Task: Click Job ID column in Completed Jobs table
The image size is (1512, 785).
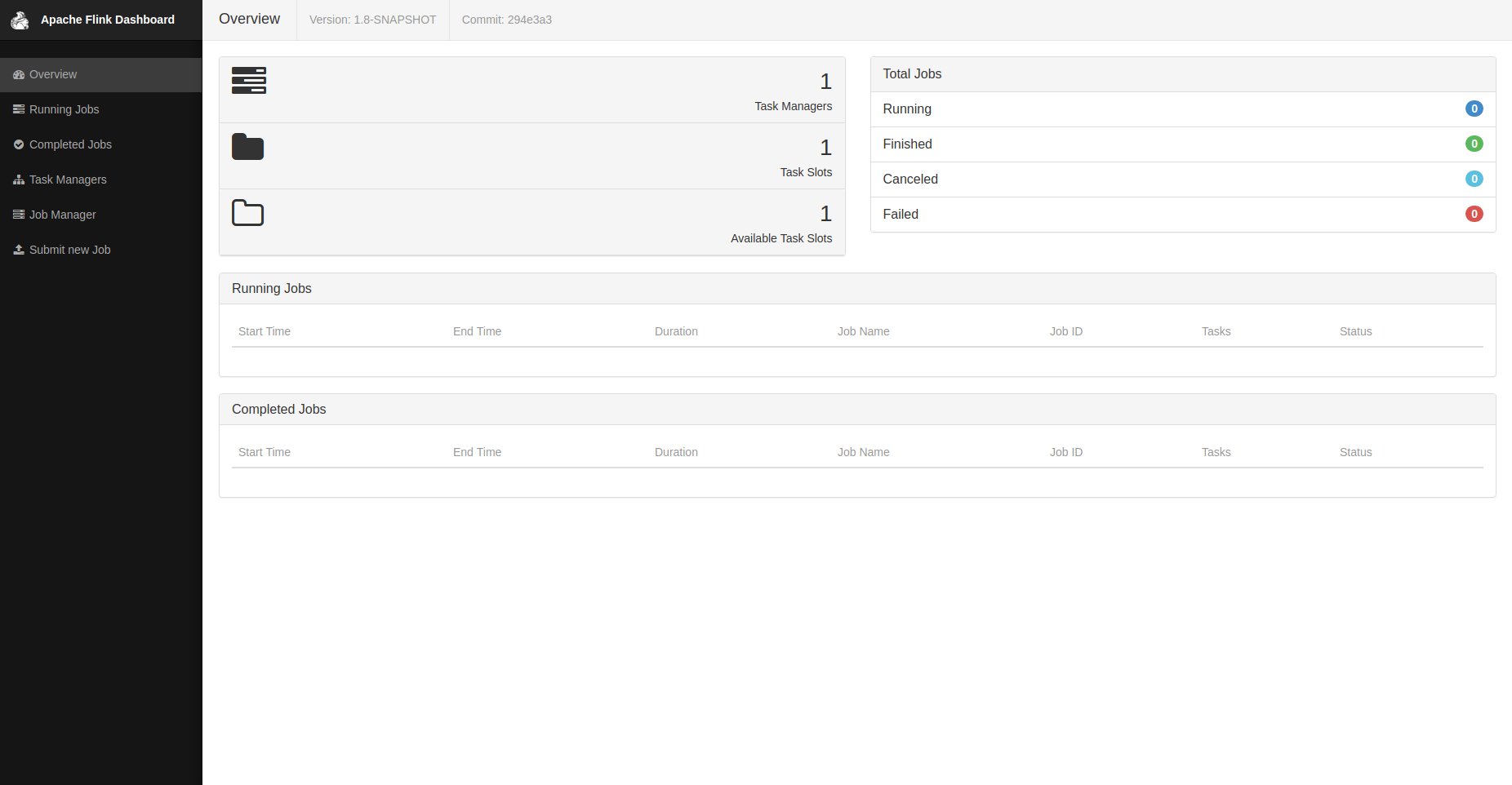Action: [1066, 452]
